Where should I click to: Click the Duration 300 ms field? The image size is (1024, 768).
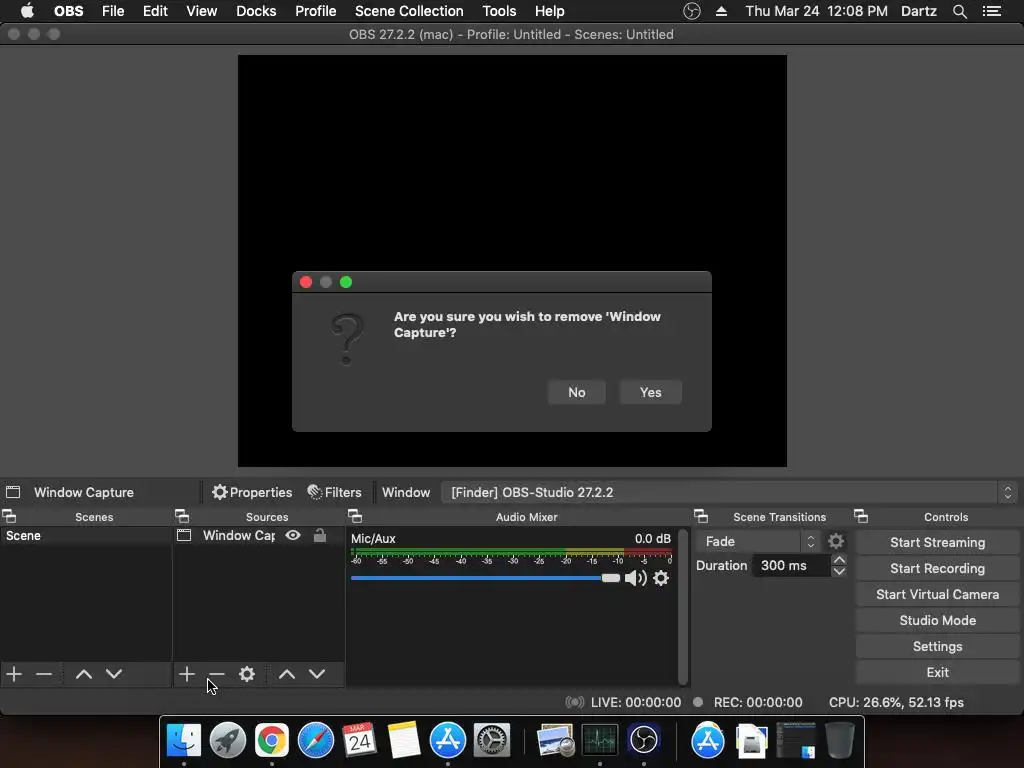pyautogui.click(x=792, y=566)
